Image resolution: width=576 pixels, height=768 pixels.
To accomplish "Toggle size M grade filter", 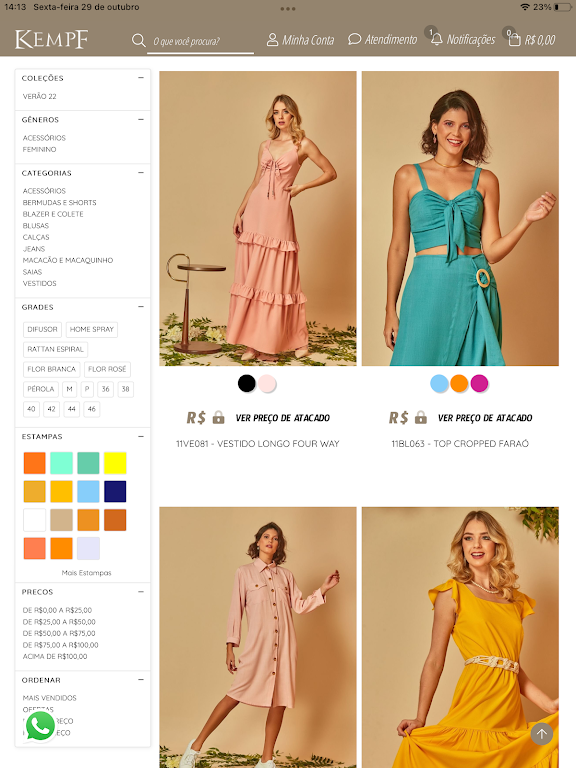I will [70, 389].
